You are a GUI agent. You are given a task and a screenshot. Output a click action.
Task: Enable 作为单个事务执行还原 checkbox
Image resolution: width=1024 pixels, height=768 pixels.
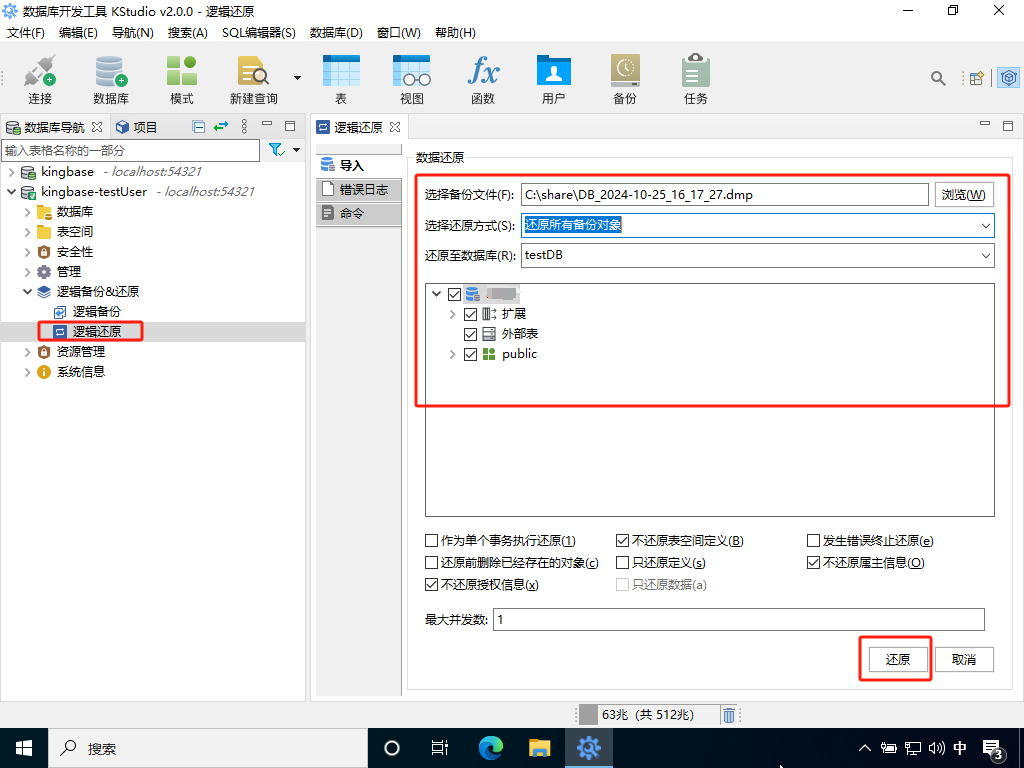click(432, 541)
